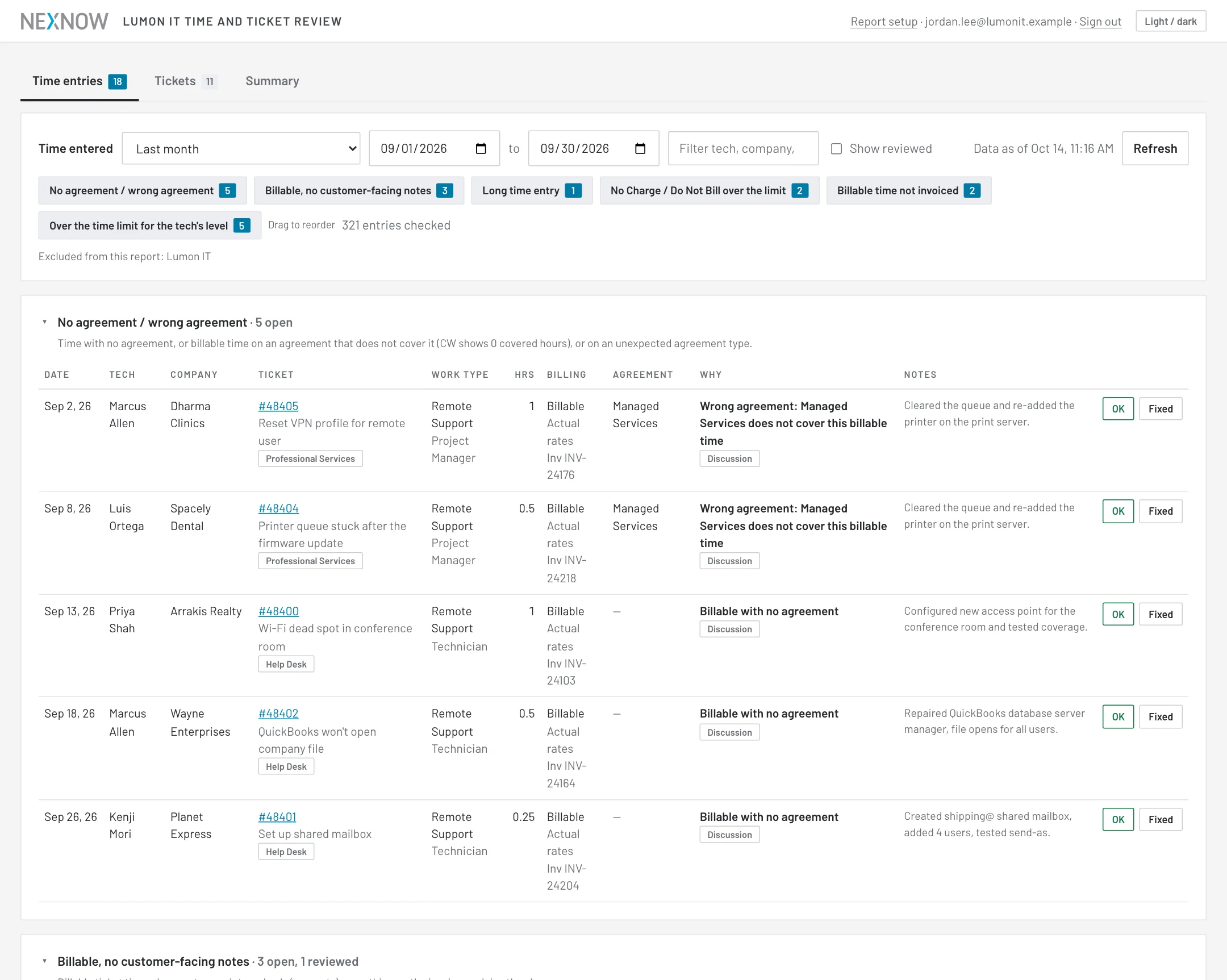
Task: Select the No agreement / wrong agreement filter chip
Action: click(x=142, y=191)
